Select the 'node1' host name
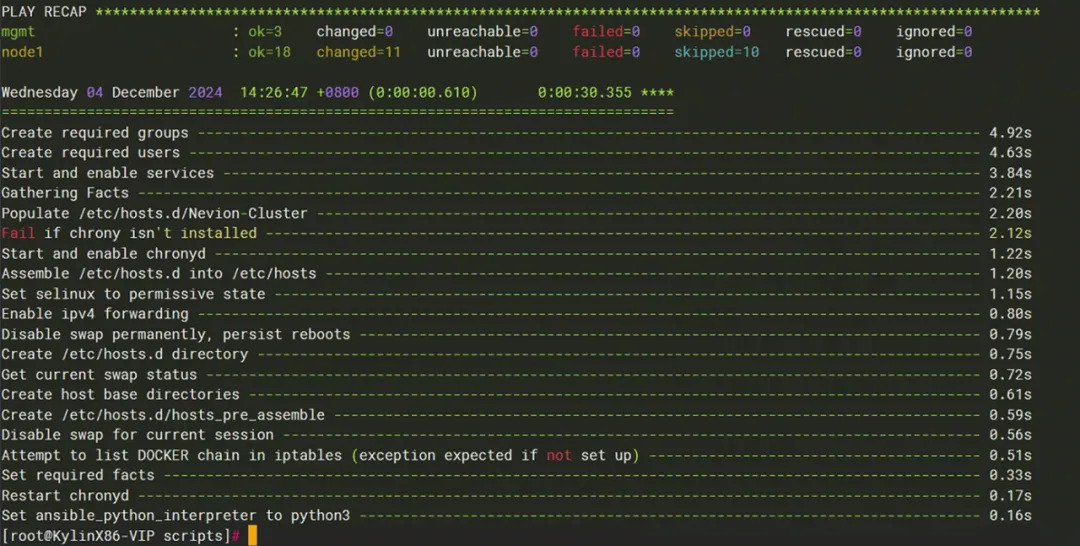This screenshot has height=546, width=1080. 22,52
